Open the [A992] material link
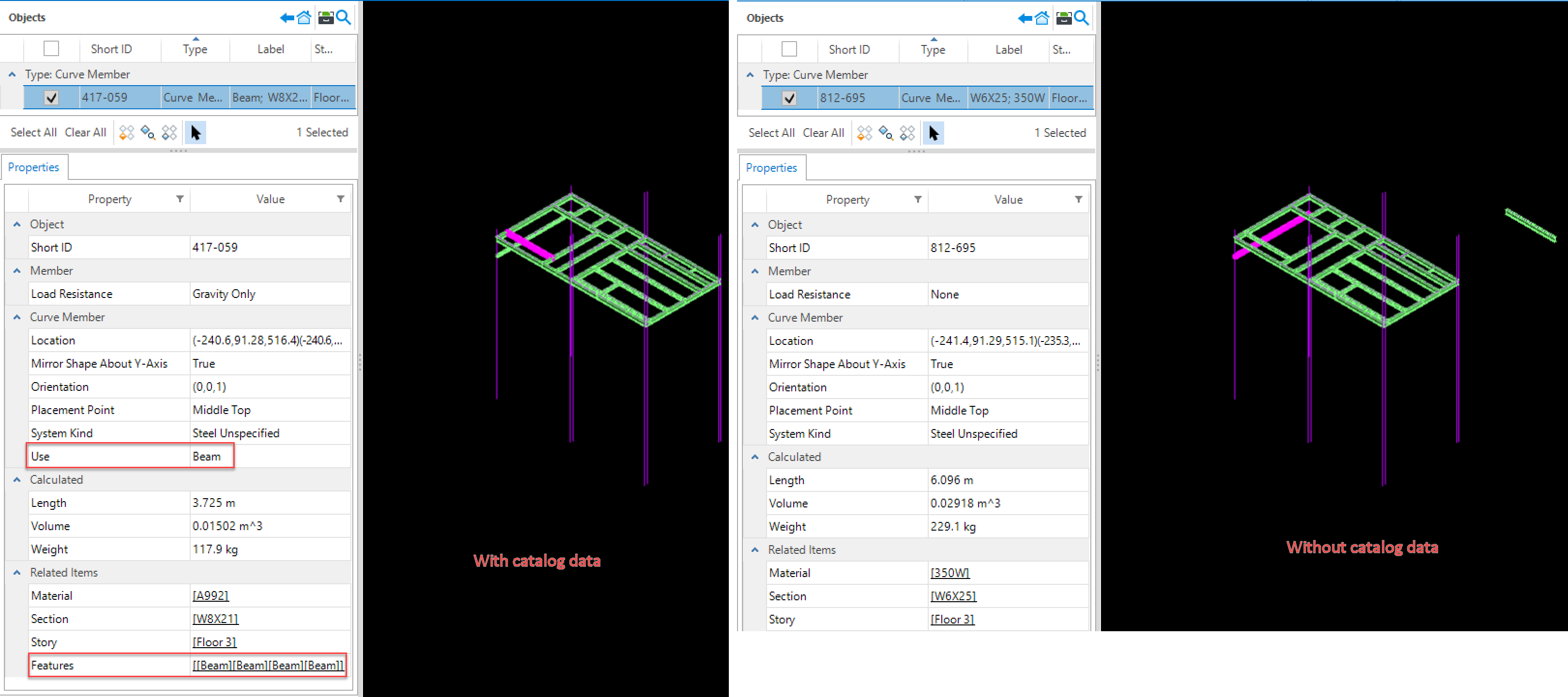This screenshot has width=1568, height=697. pyautogui.click(x=211, y=596)
